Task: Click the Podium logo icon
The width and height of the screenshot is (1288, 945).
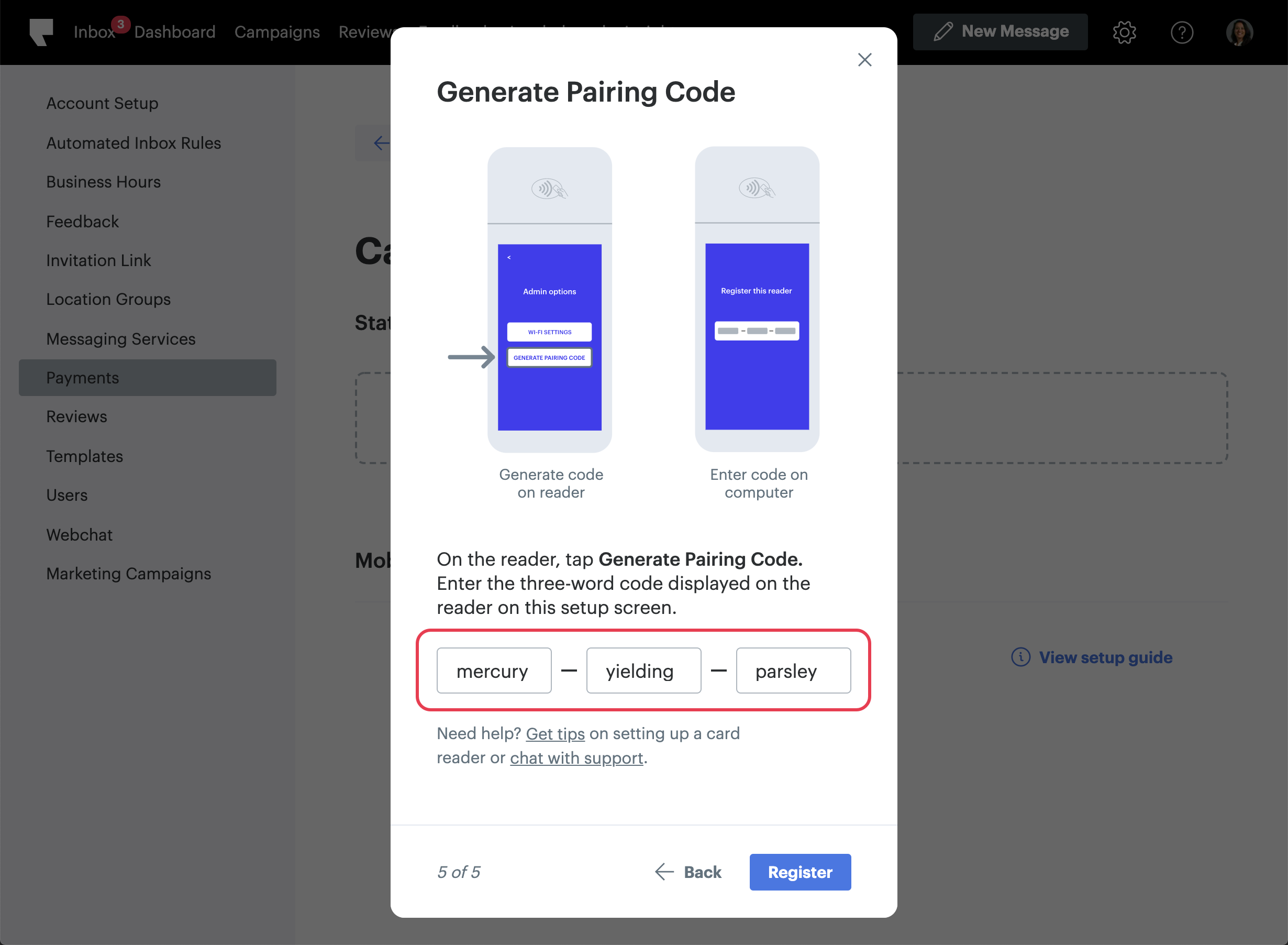Action: click(x=41, y=32)
